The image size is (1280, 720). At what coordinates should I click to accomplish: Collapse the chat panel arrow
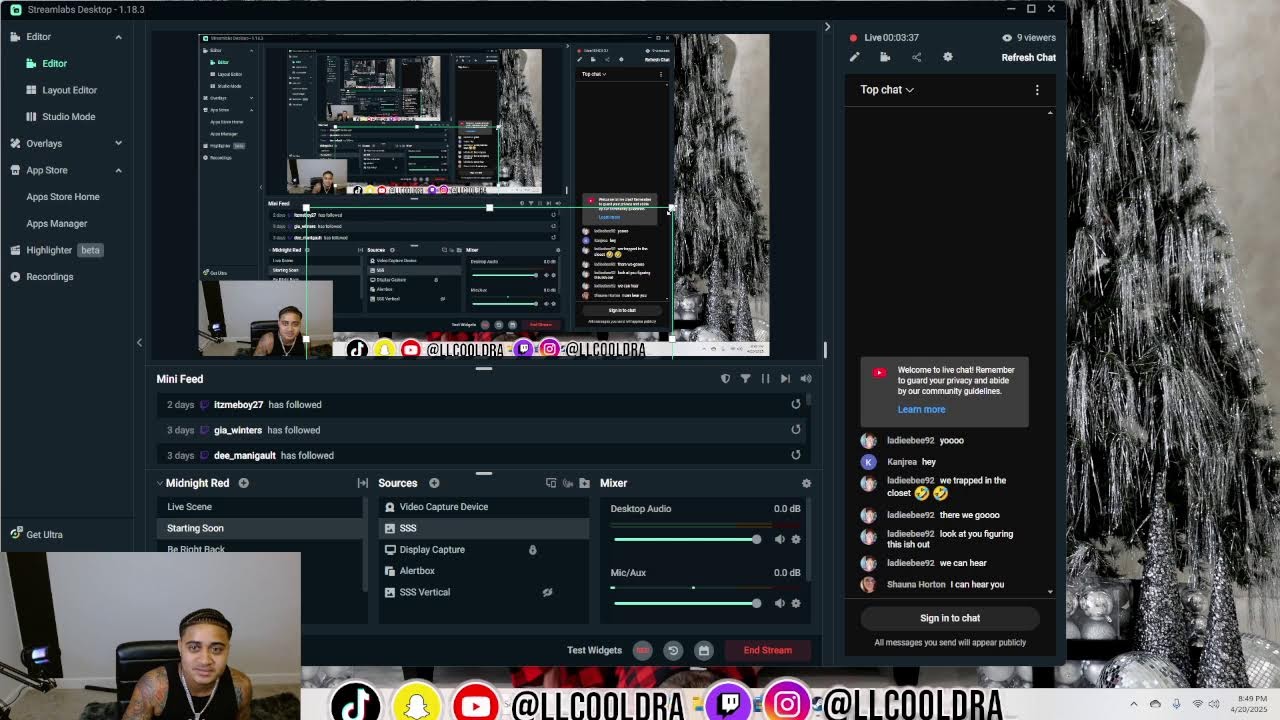coord(827,27)
